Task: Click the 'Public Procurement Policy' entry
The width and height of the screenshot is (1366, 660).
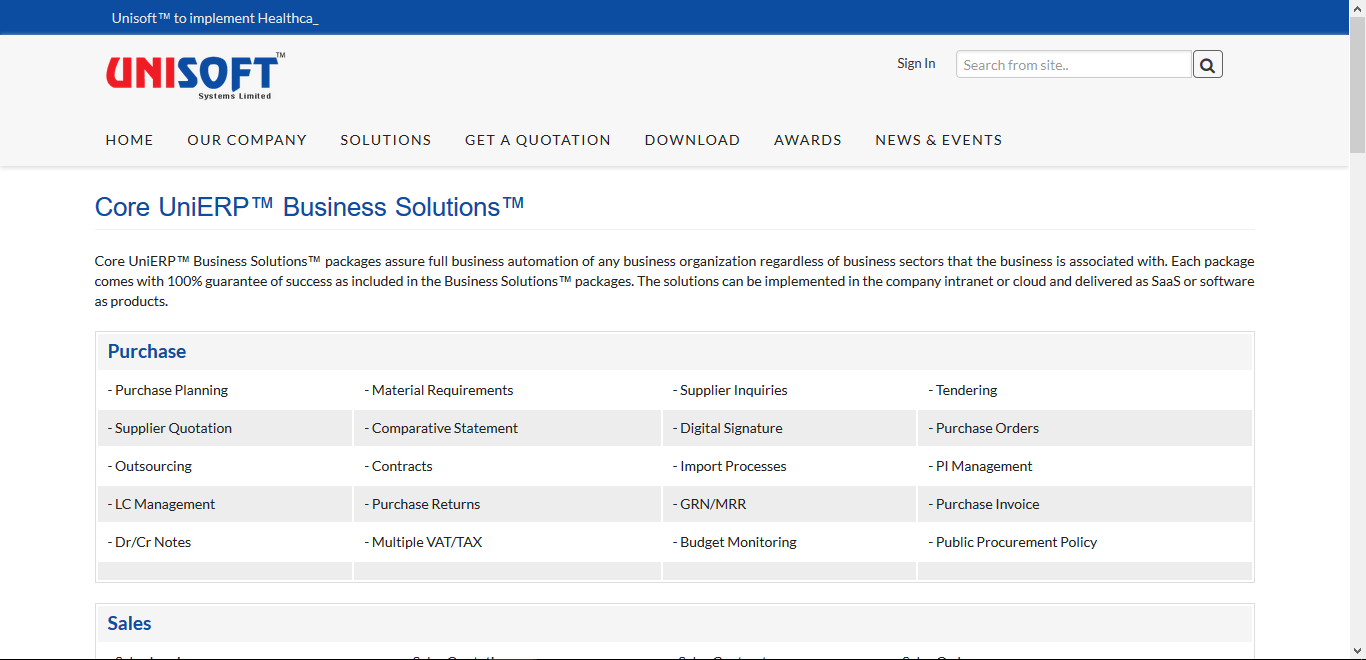Action: 1013,542
